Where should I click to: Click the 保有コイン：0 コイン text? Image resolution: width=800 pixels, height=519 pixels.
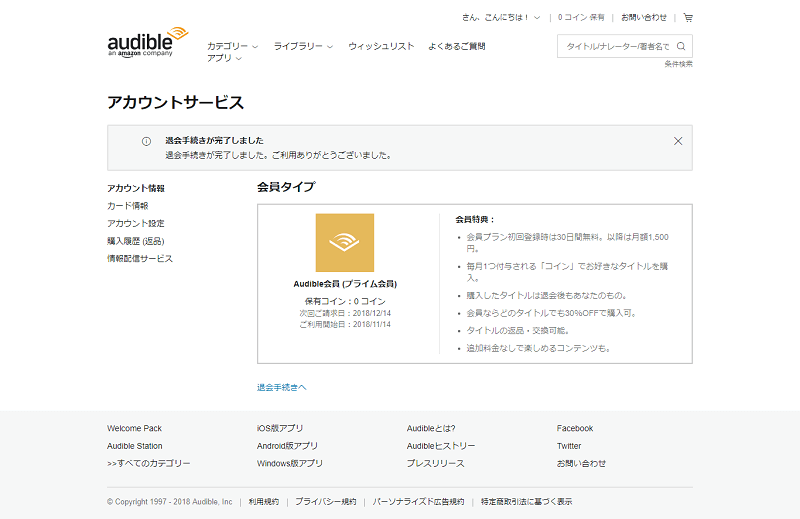tap(345, 302)
